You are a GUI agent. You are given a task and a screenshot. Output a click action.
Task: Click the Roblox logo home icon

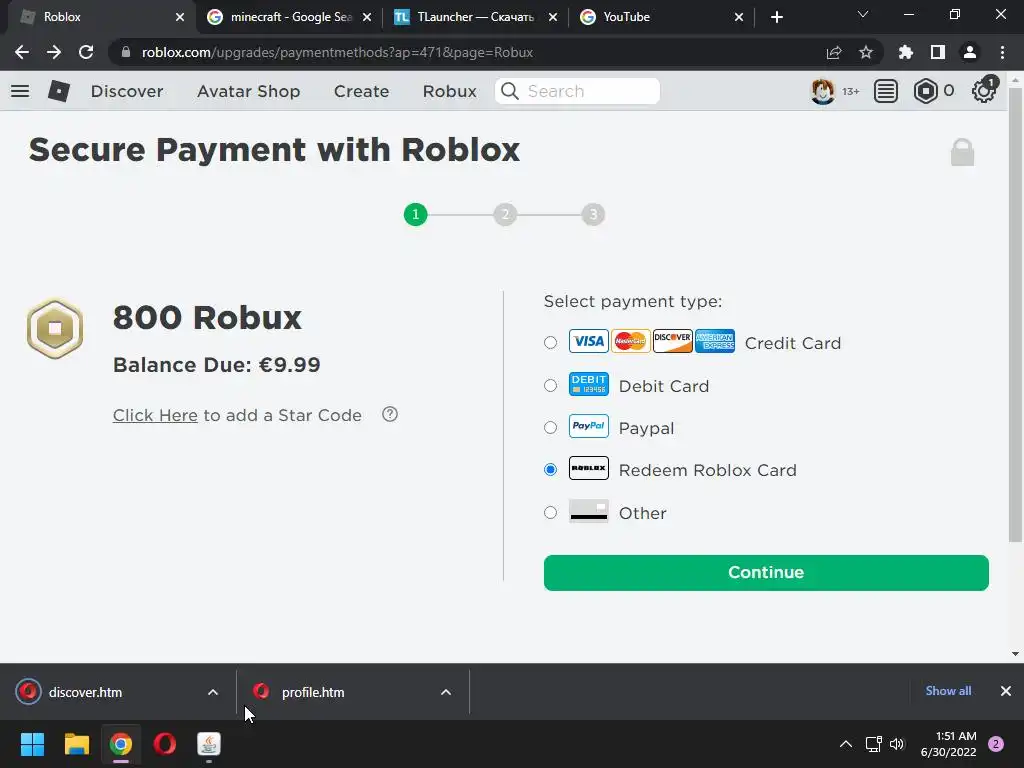[59, 91]
